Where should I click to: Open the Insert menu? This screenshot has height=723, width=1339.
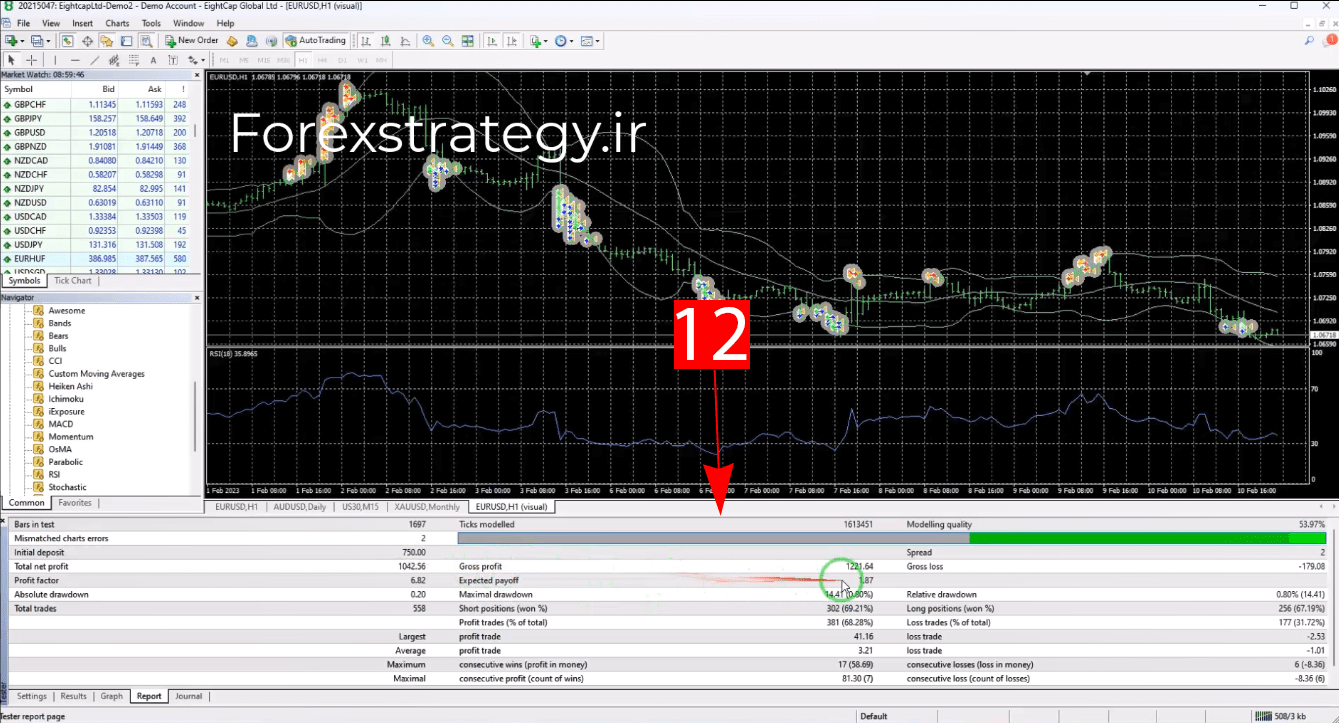pos(82,23)
